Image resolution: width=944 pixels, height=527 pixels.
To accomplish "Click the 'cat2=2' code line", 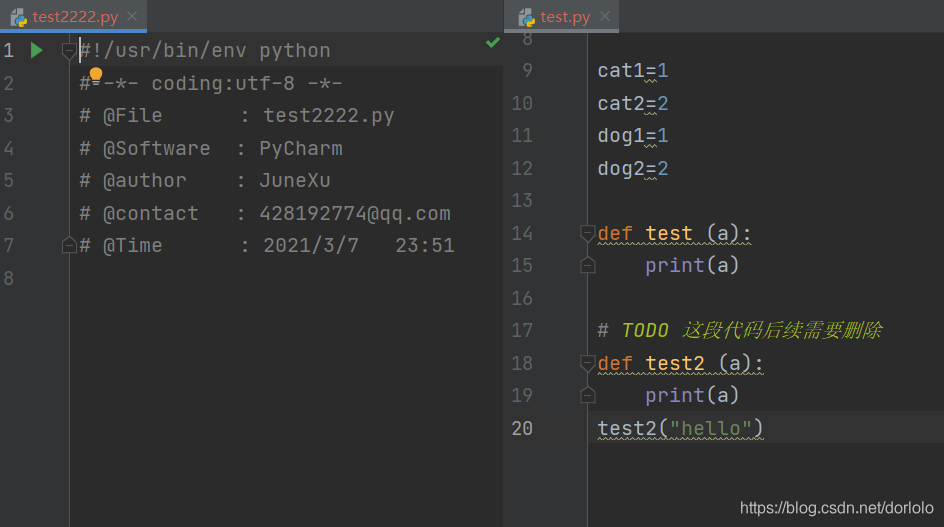I will tap(633, 103).
